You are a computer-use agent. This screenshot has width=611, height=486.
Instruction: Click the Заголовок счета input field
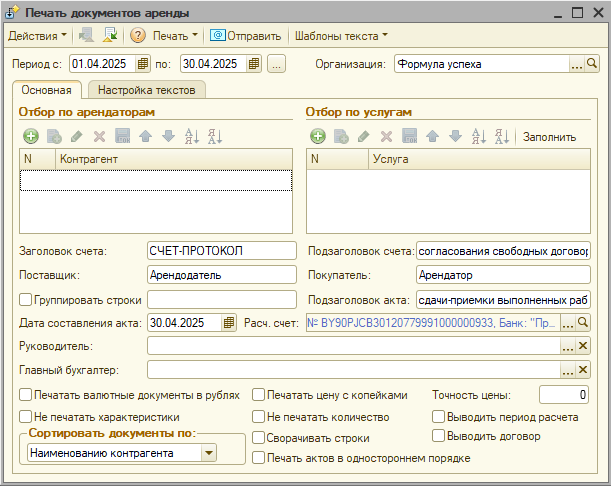tap(221, 250)
